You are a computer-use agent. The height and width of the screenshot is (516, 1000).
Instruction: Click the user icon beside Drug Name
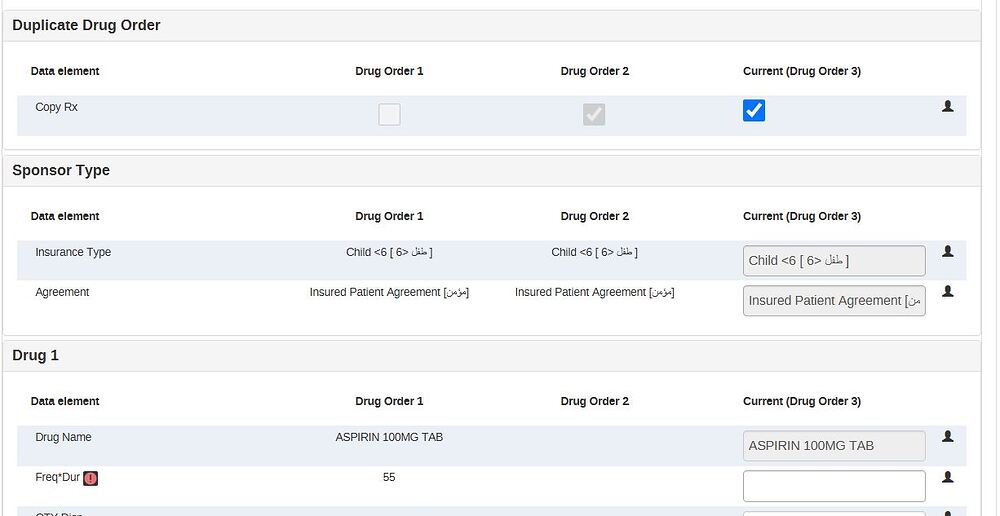[x=948, y=437]
